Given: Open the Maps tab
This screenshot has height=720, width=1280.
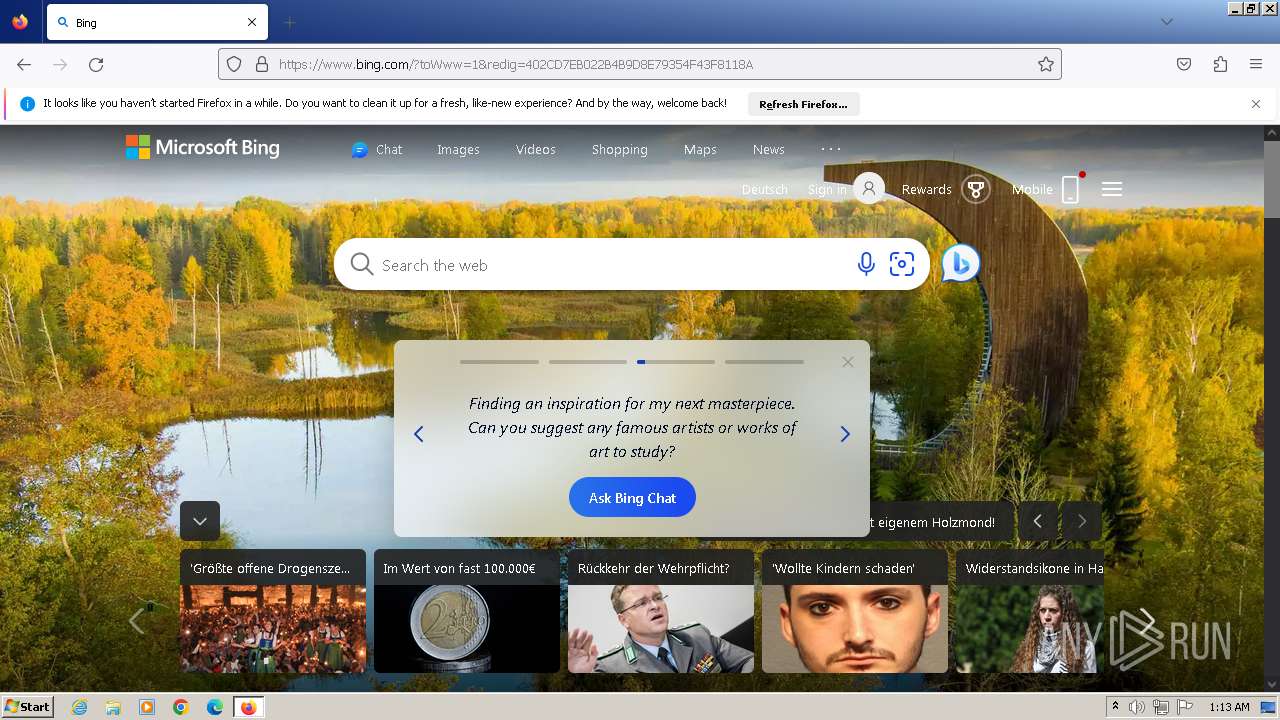Looking at the screenshot, I should (700, 149).
